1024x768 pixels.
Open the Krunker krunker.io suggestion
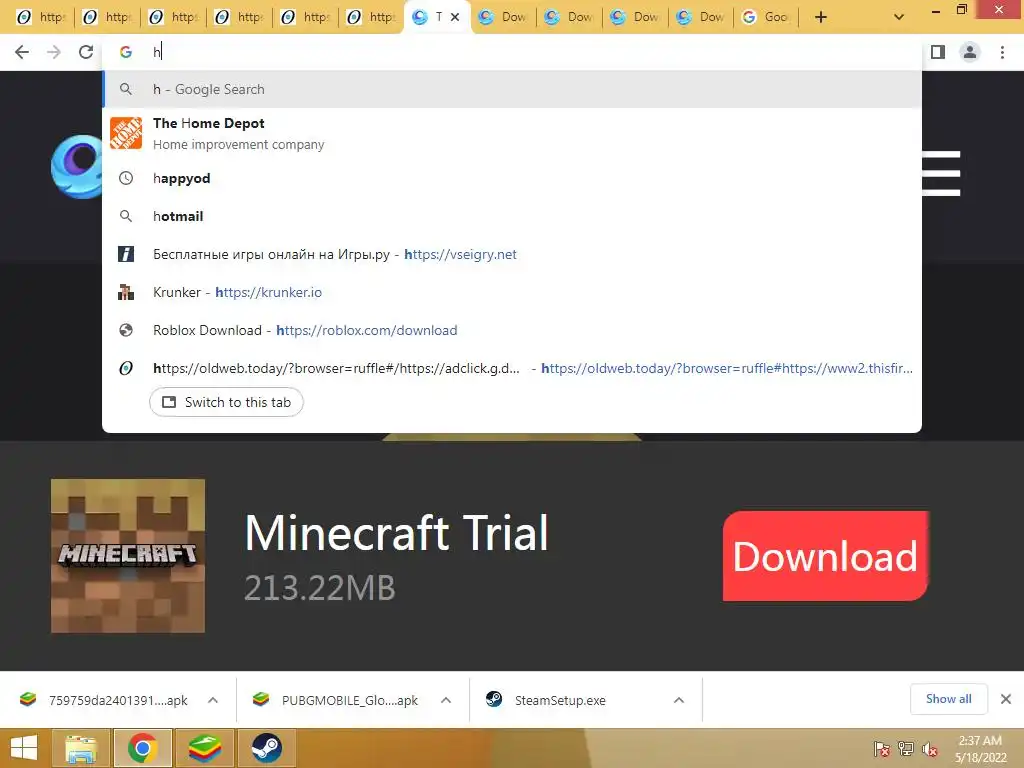click(x=512, y=292)
